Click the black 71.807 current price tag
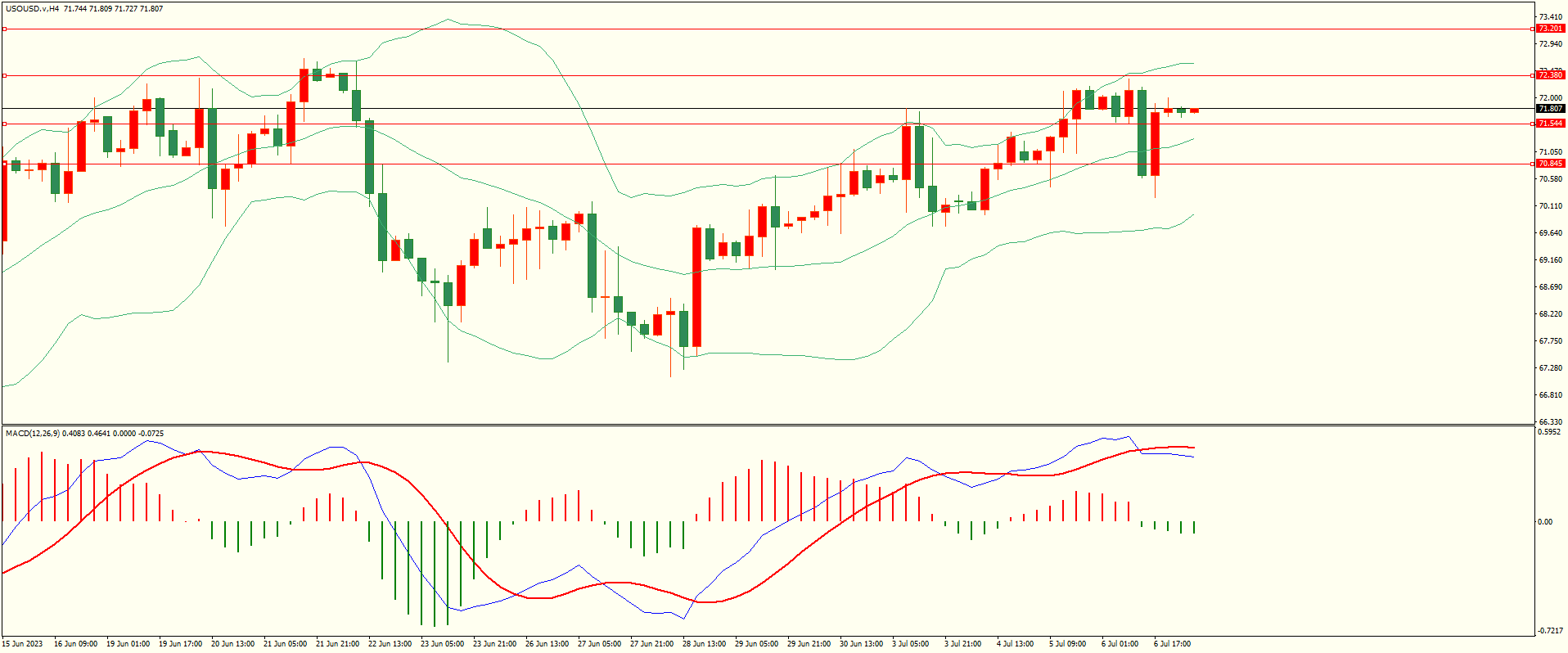The image size is (1568, 653). (x=1550, y=109)
